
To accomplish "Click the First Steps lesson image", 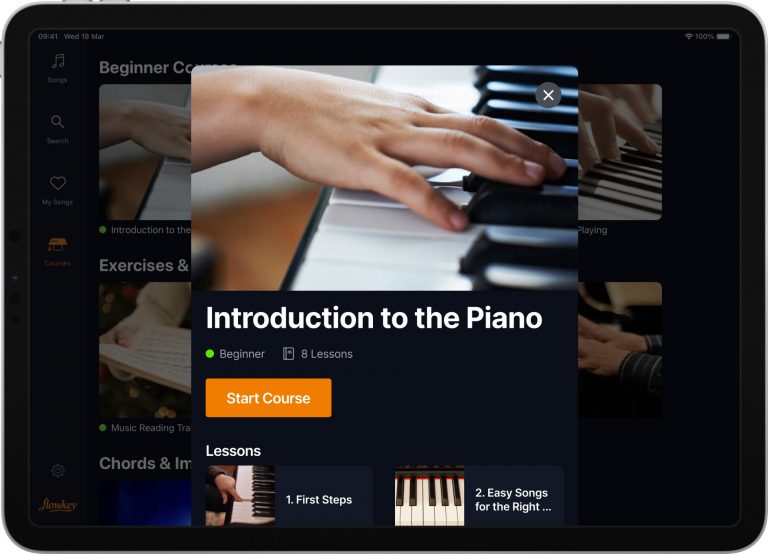I will (240, 496).
